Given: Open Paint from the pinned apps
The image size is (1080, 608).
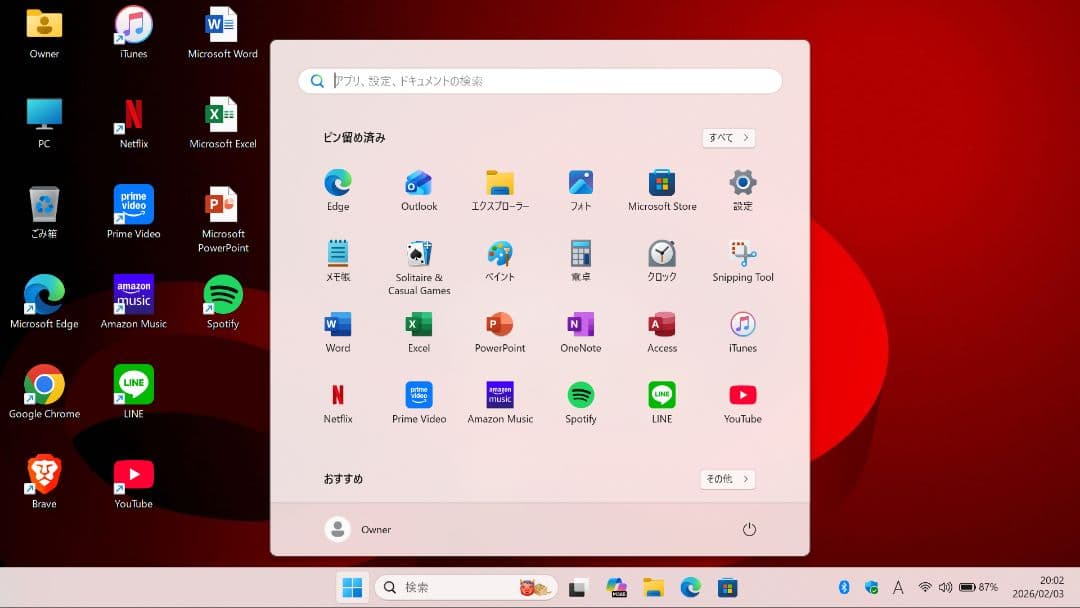Looking at the screenshot, I should point(499,260).
